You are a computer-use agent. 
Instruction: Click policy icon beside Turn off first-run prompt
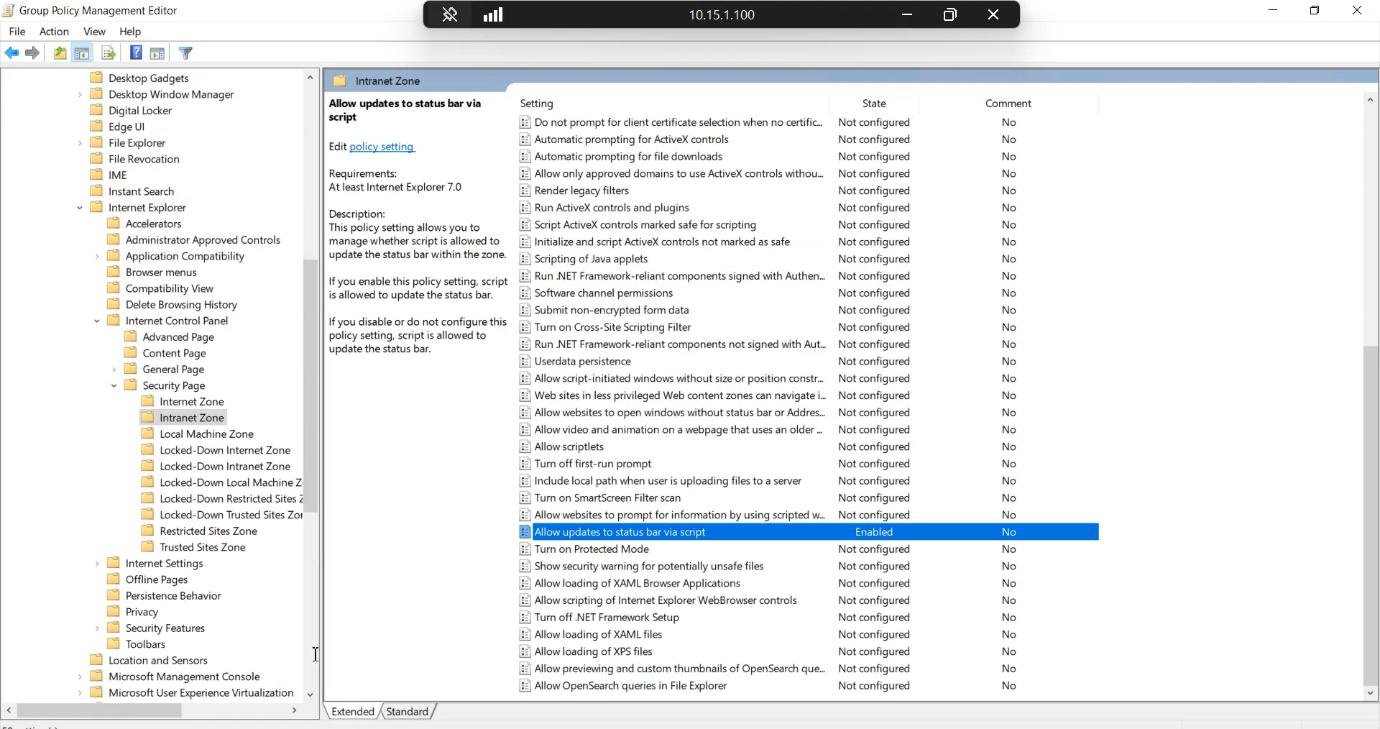pyautogui.click(x=525, y=464)
